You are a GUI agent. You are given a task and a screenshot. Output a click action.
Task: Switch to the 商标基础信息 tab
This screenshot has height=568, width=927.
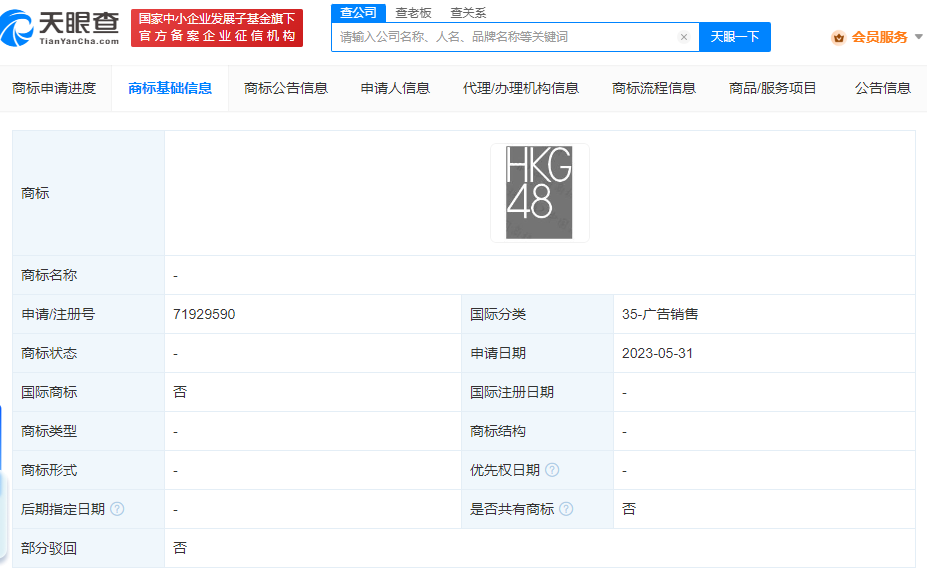(x=170, y=89)
